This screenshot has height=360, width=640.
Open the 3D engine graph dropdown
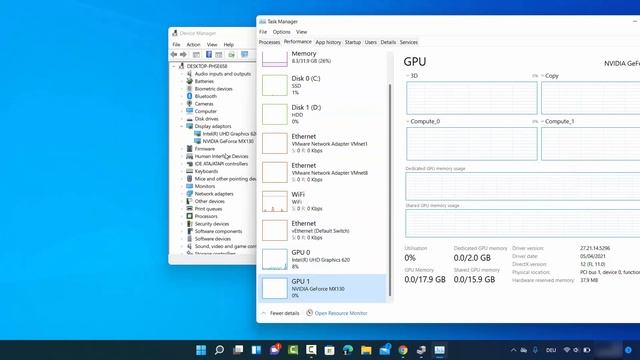click(412, 76)
